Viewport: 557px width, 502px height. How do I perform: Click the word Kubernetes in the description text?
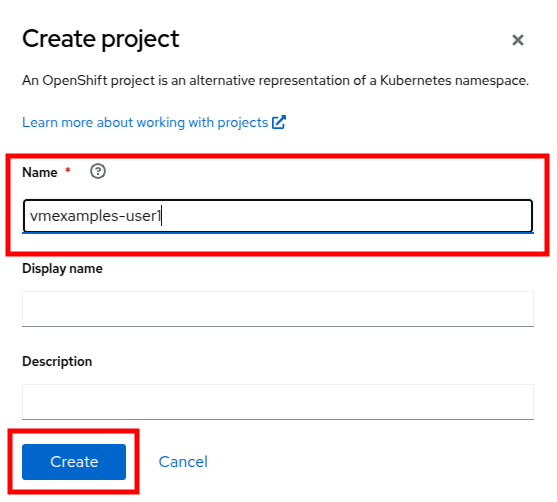(416, 80)
